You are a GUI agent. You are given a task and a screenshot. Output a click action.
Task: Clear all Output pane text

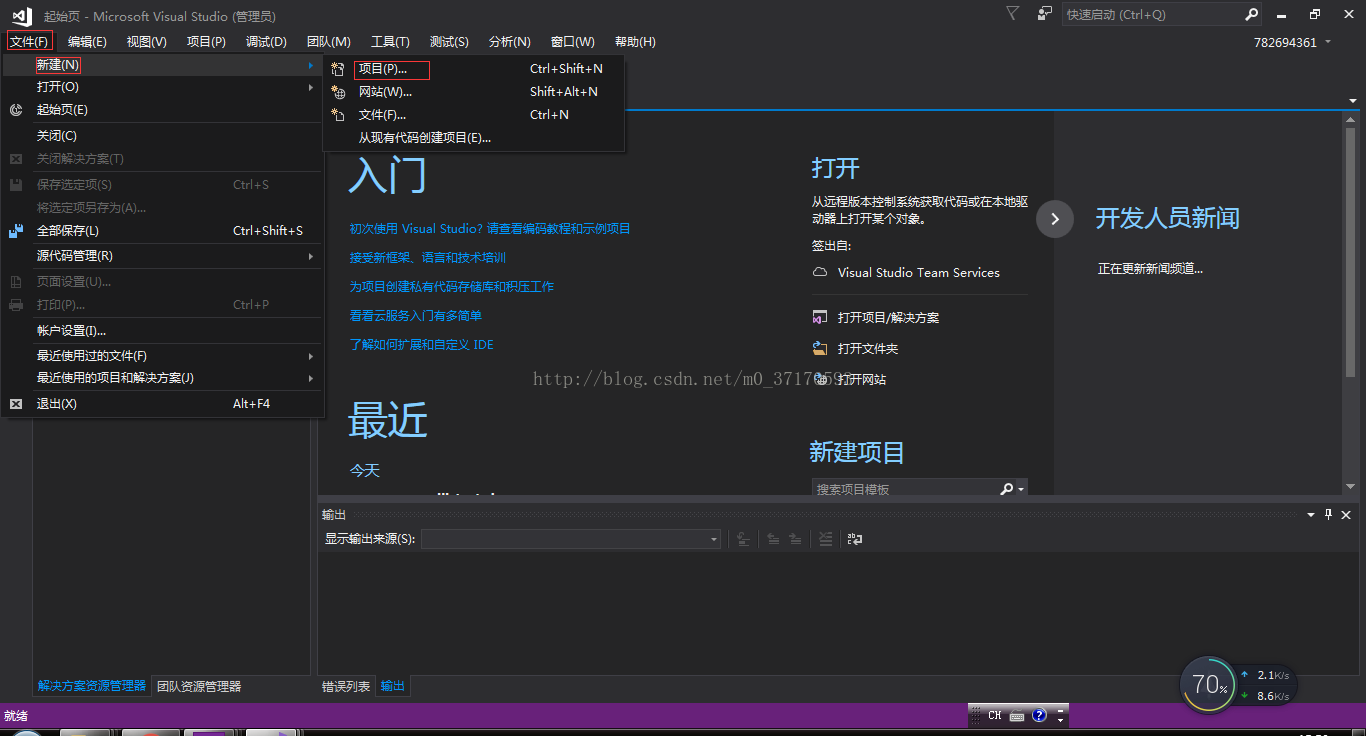click(x=825, y=539)
